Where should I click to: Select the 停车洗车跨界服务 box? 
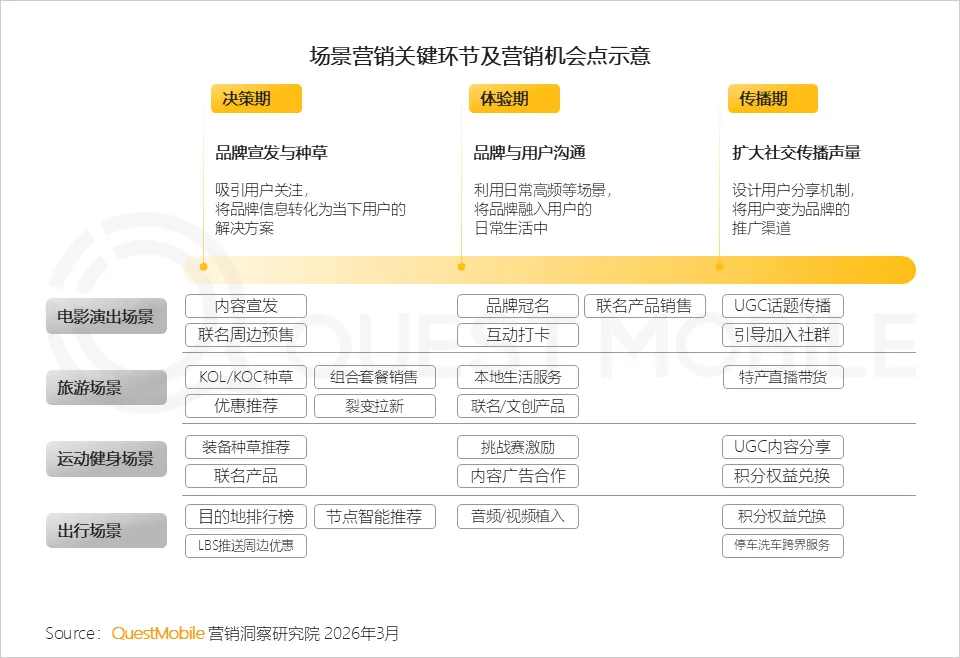coord(782,546)
